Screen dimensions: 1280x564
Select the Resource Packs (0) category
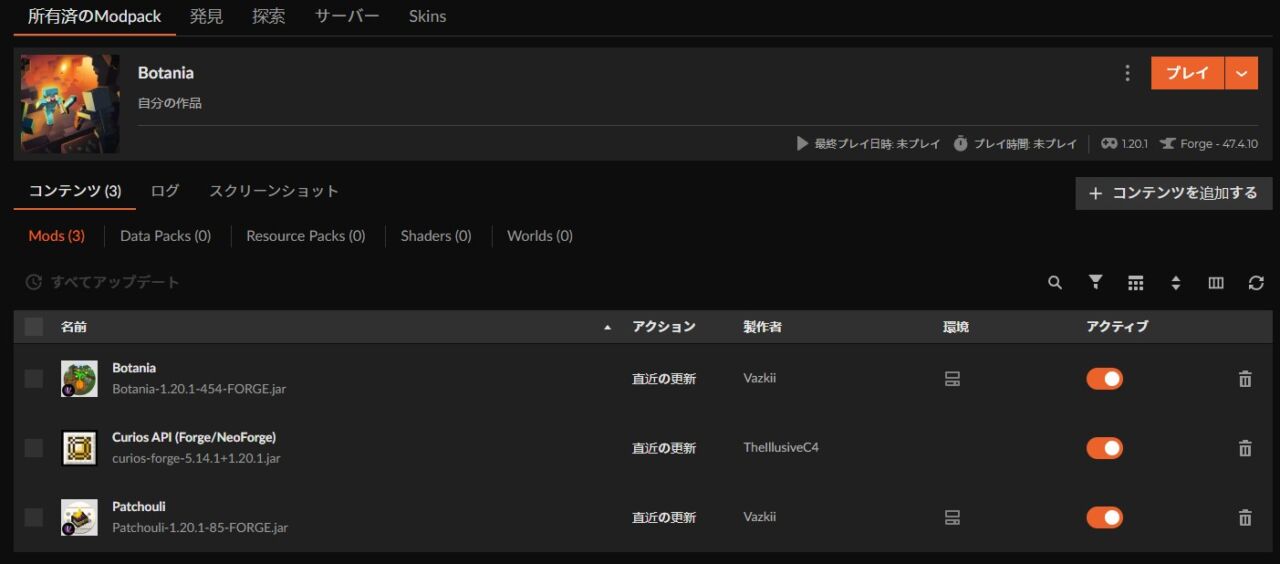pos(306,236)
